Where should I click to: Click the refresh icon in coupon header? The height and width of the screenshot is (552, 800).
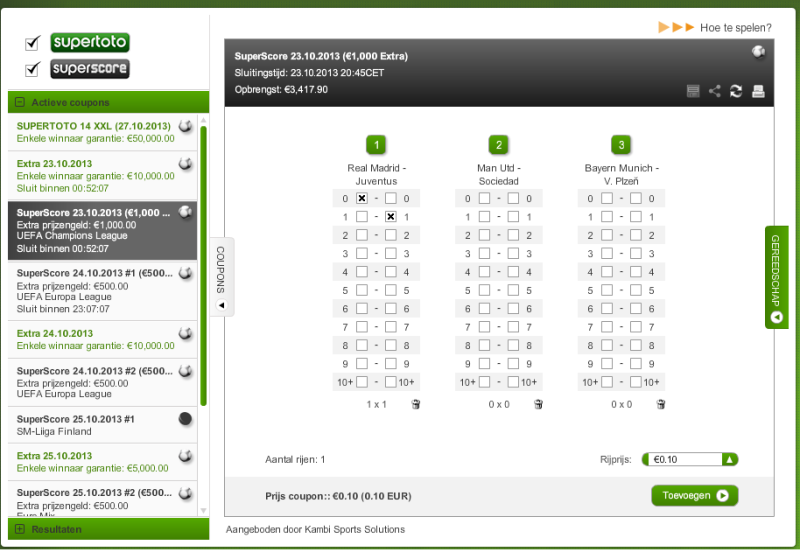point(736,91)
